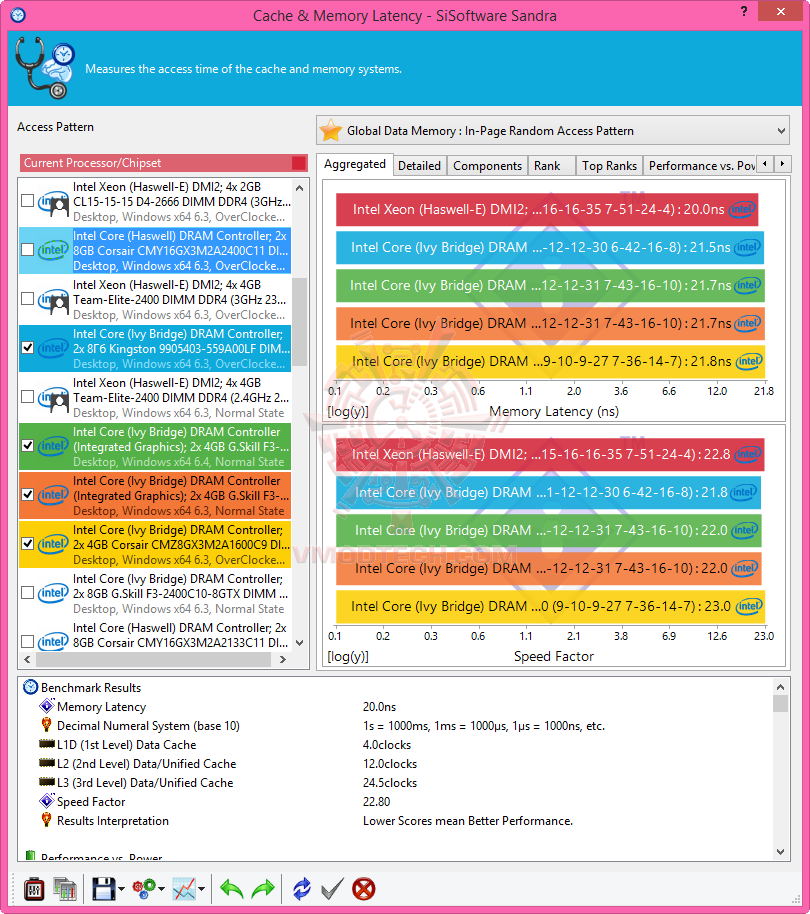Click the stethoscope brain module icon
Viewport: 810px width, 914px height.
click(x=45, y=67)
